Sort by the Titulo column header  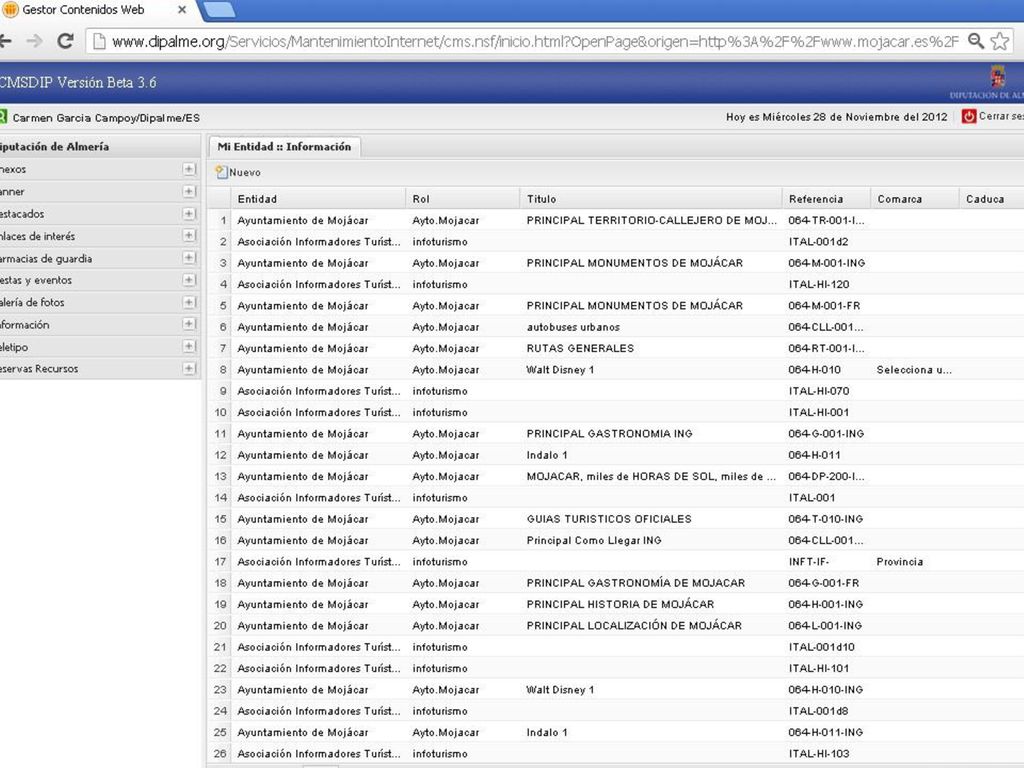[x=650, y=199]
